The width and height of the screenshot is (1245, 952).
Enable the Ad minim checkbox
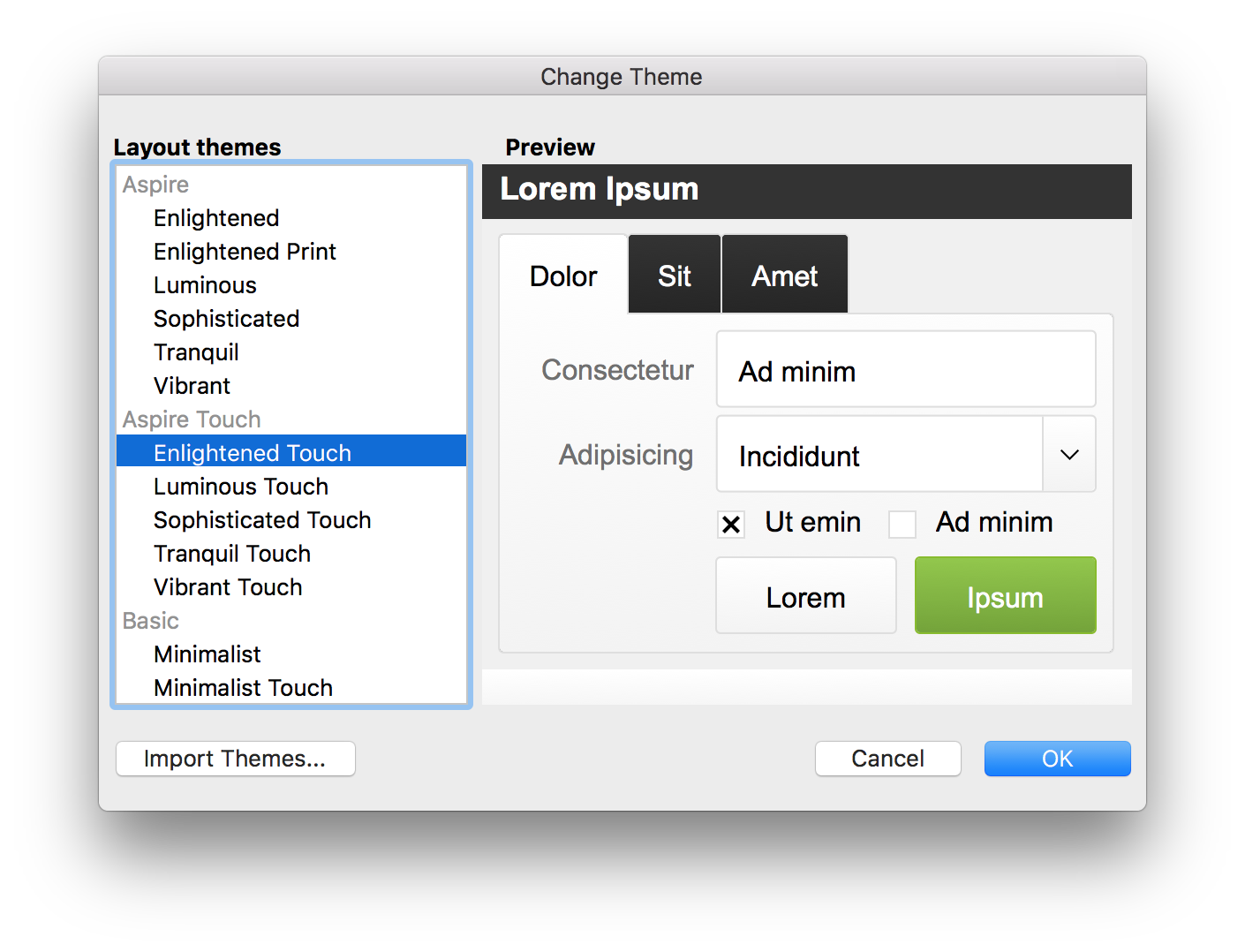click(902, 525)
